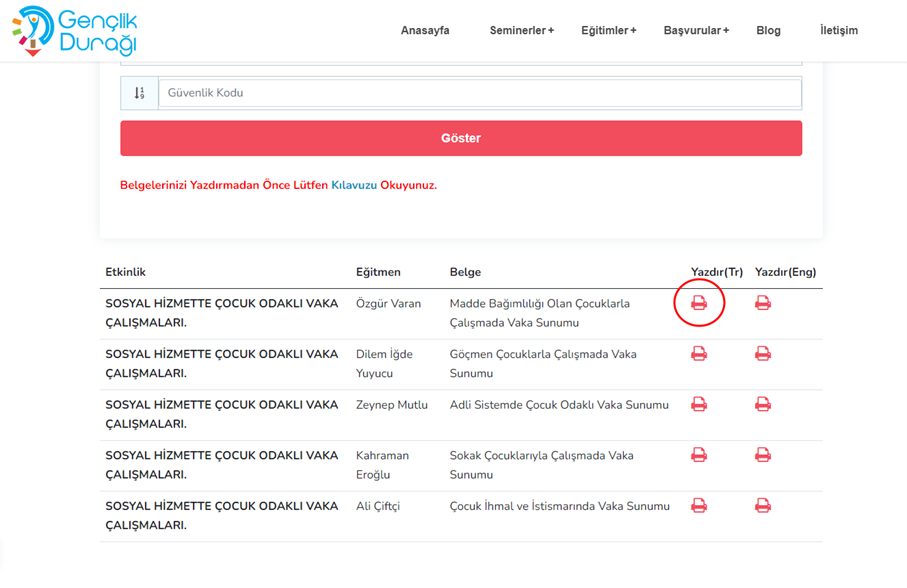Viewport: 907px width, 588px height.
Task: Click Göçmen Çocuklarla Çalışmada Vaka Sunumu text
Action: click(x=543, y=364)
